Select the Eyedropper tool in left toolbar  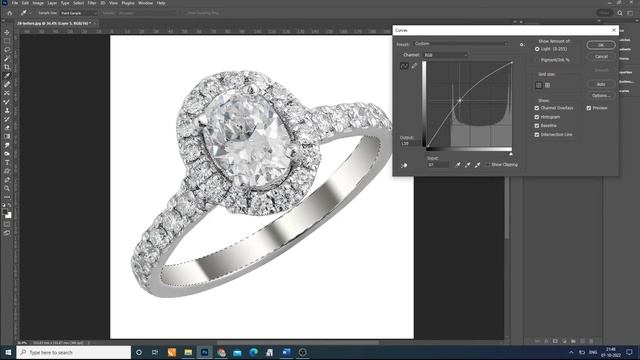tap(7, 76)
